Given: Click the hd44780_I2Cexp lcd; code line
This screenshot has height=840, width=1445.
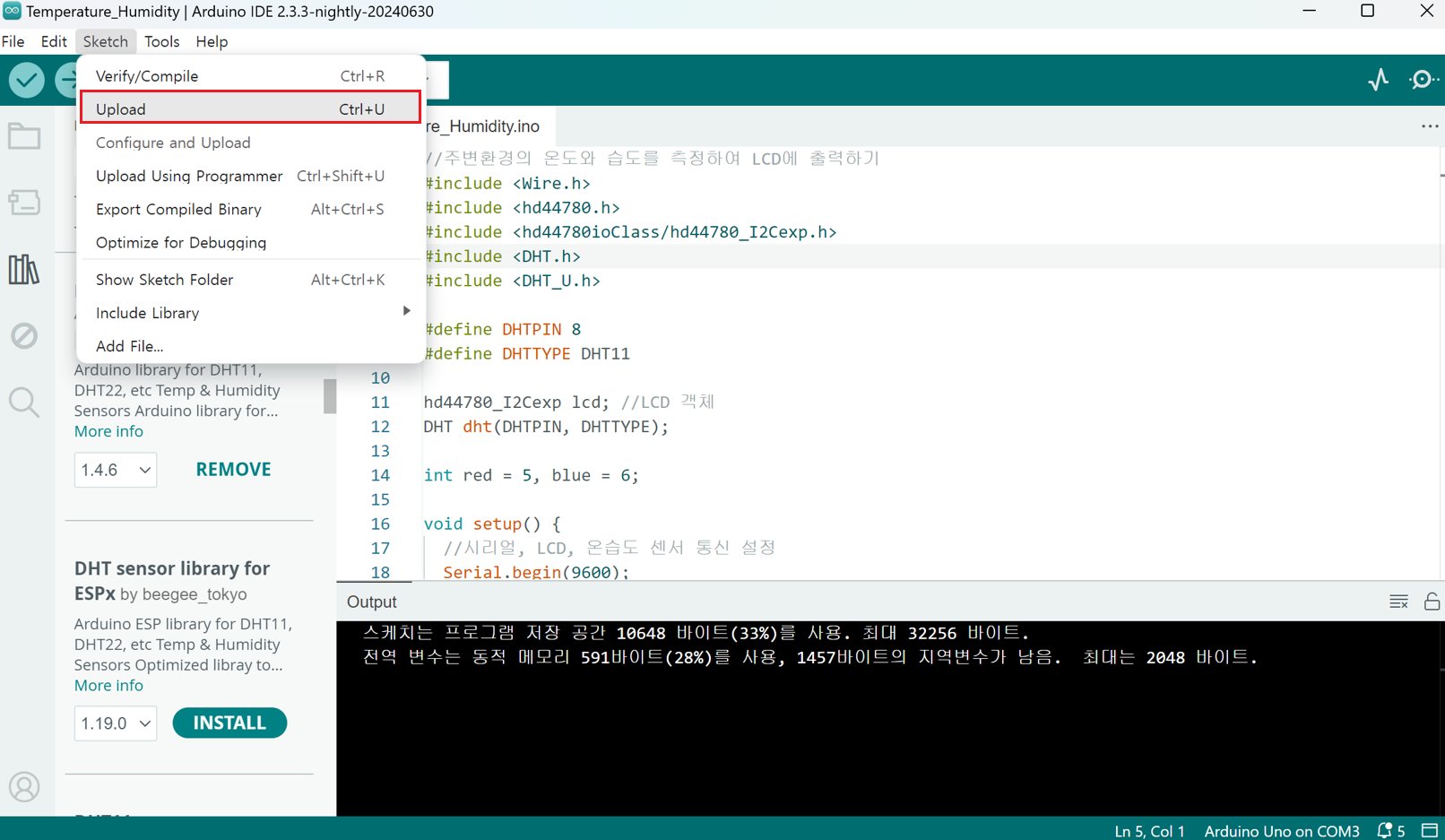Looking at the screenshot, I should (x=569, y=403).
